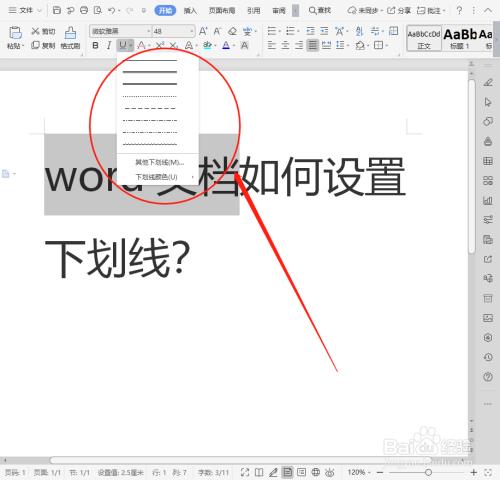This screenshot has width=500, height=480.
Task: Switch to 插入 (Insert) tab
Action: [190, 11]
